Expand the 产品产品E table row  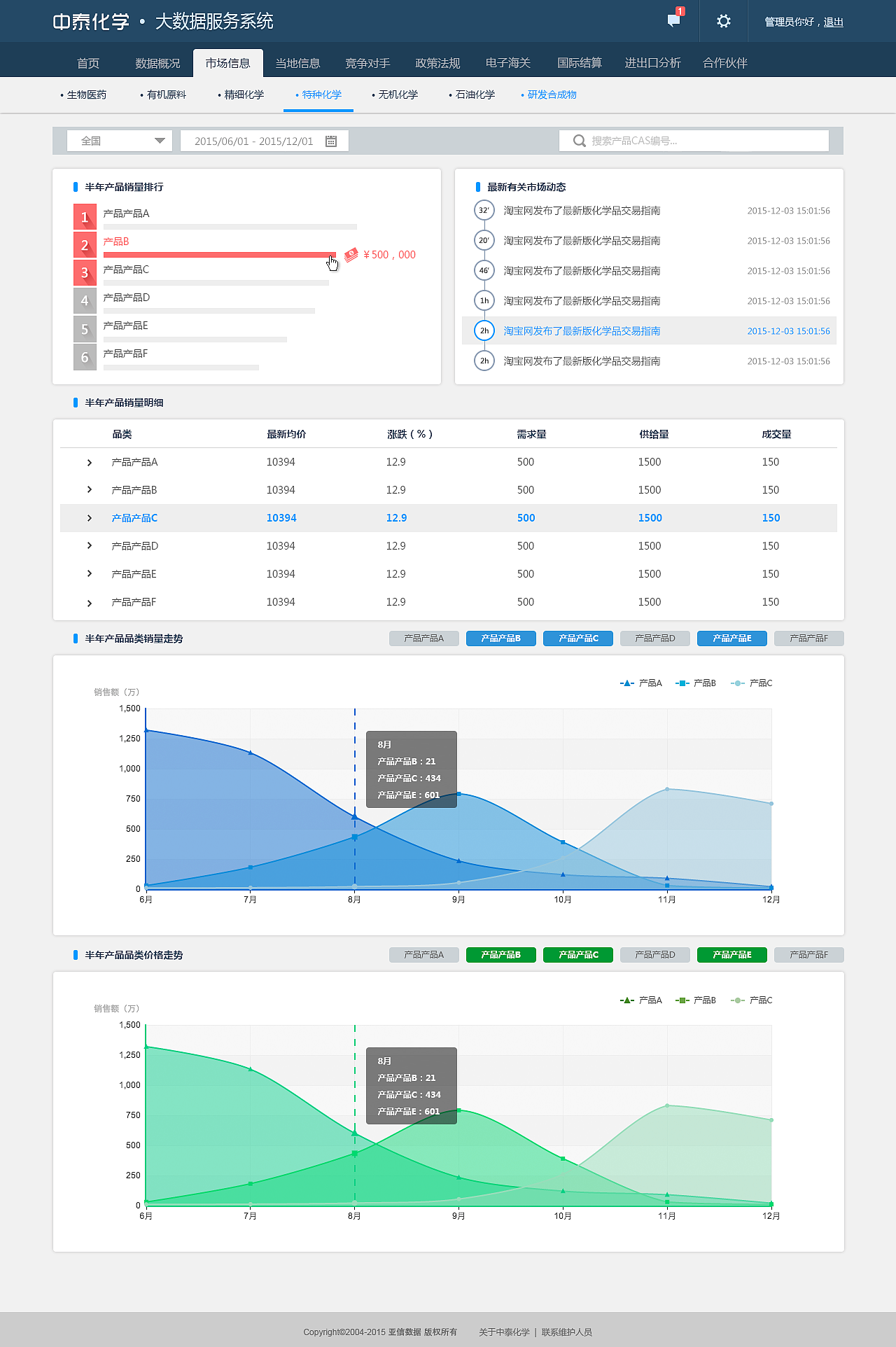[90, 574]
